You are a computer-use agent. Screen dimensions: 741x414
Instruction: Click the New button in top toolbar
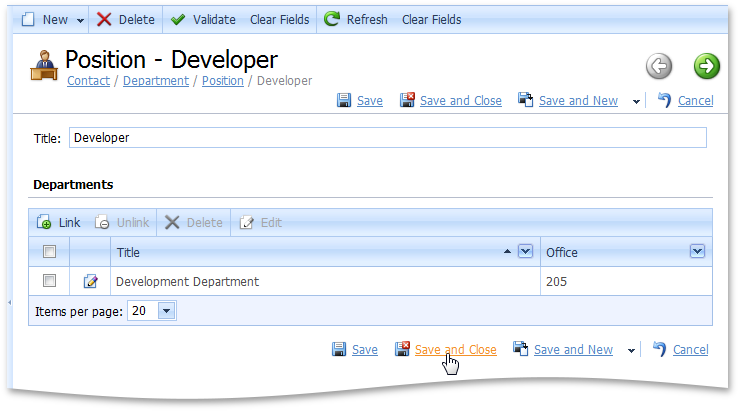45,20
